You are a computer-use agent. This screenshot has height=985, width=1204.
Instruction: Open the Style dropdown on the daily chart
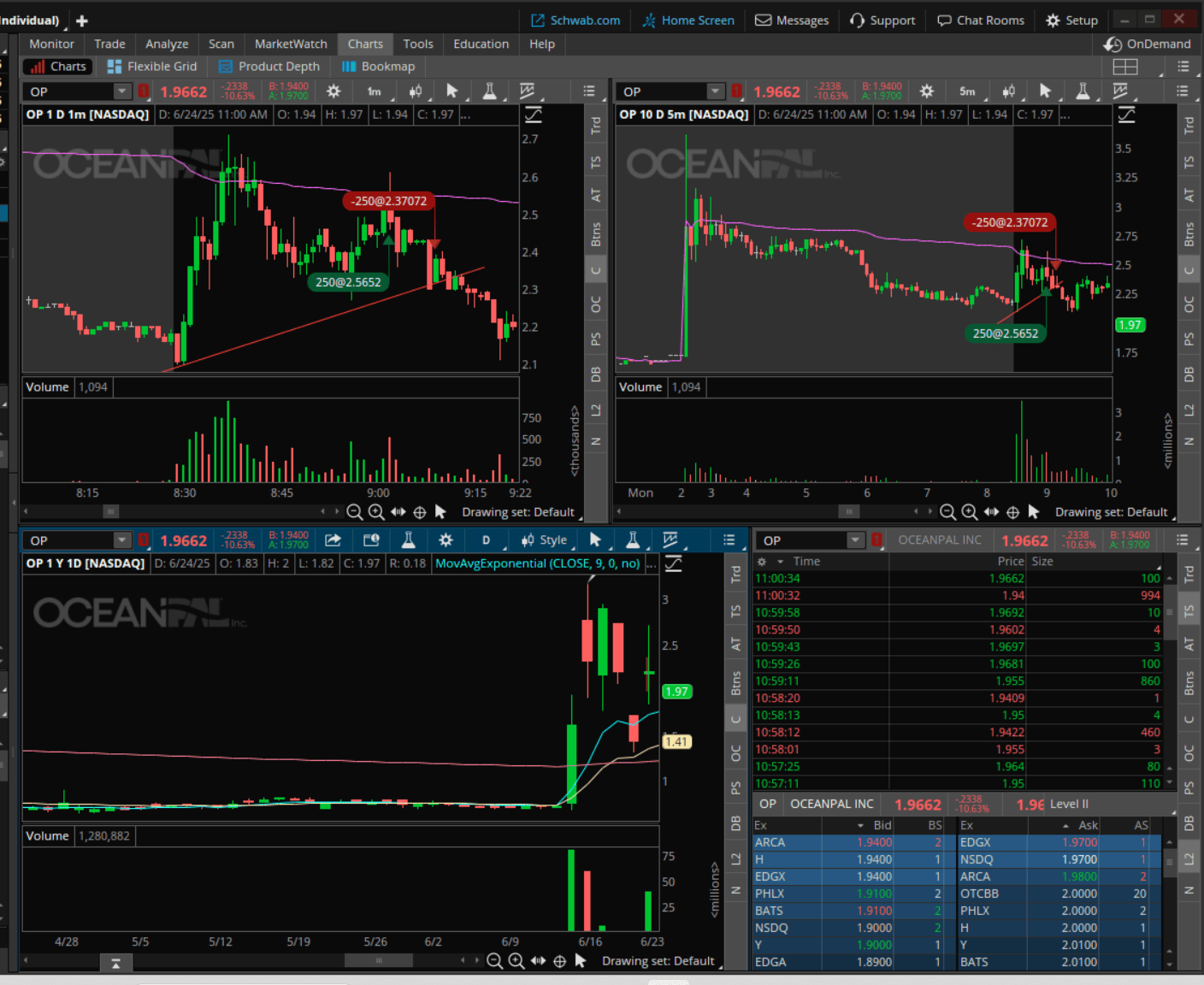[546, 540]
